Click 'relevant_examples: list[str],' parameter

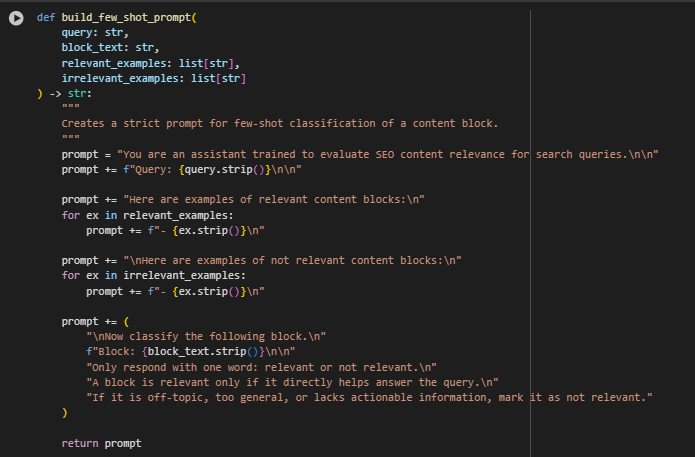pyautogui.click(x=151, y=63)
